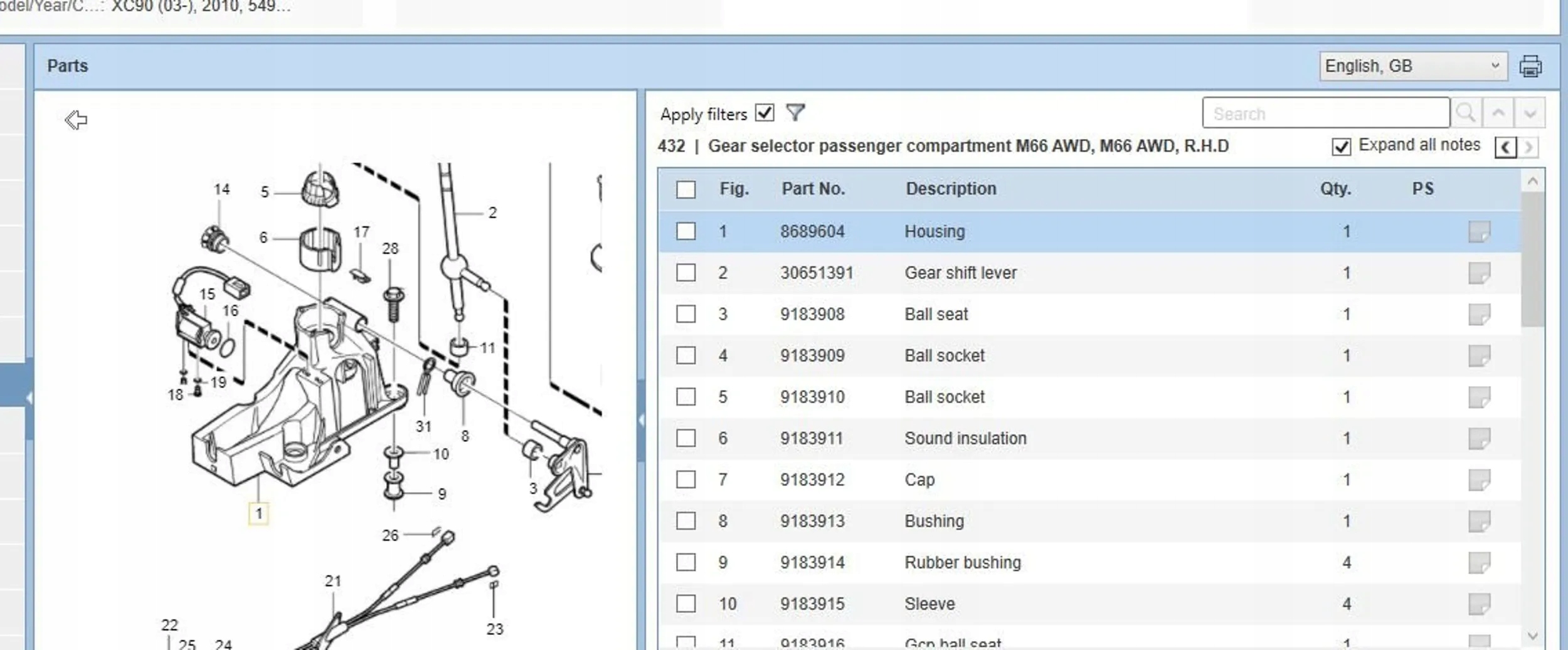Go to next parts section
The image size is (1568, 650).
pyautogui.click(x=1528, y=147)
